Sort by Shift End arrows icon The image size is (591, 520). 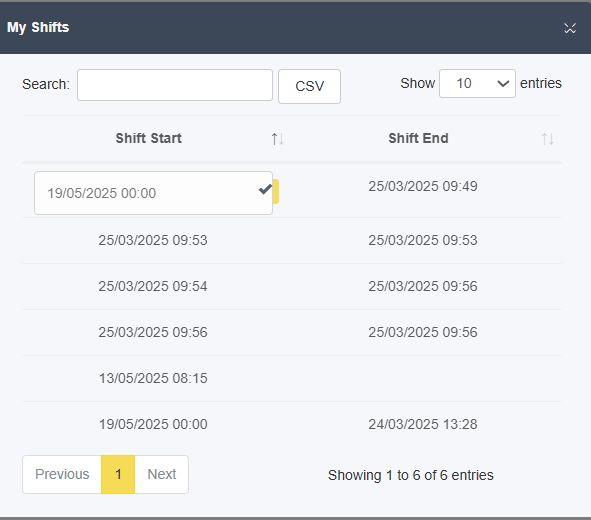548,139
